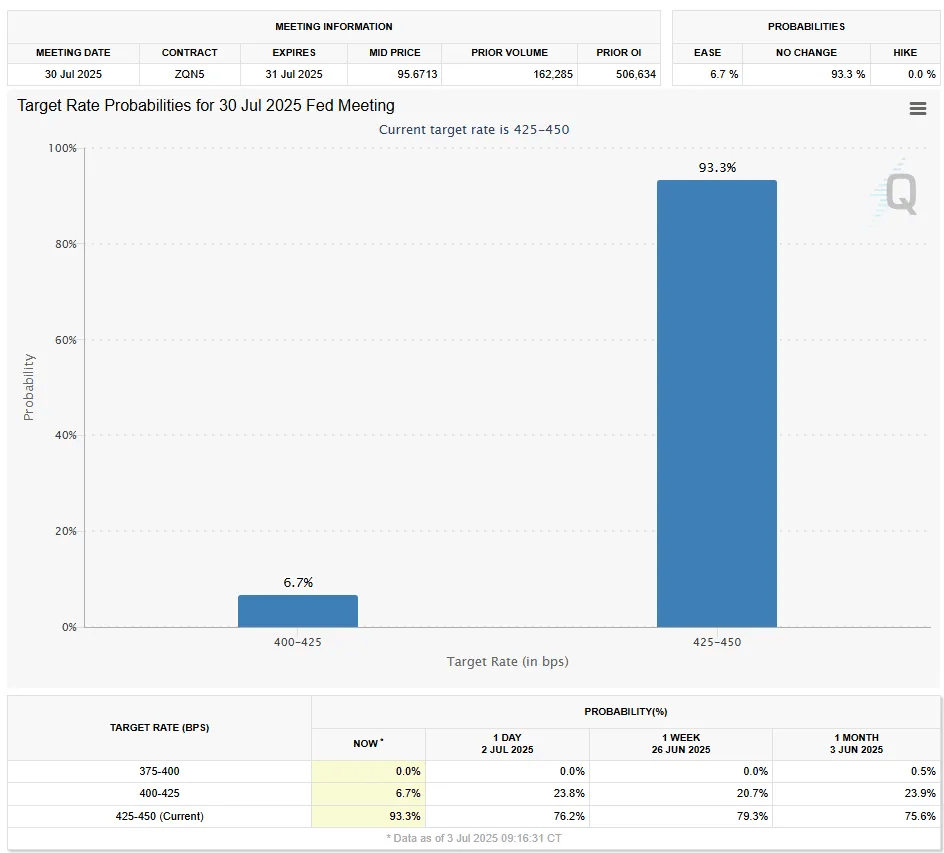The height and width of the screenshot is (853, 944).
Task: Click the meeting date 30 Jul 2025
Action: [x=73, y=74]
